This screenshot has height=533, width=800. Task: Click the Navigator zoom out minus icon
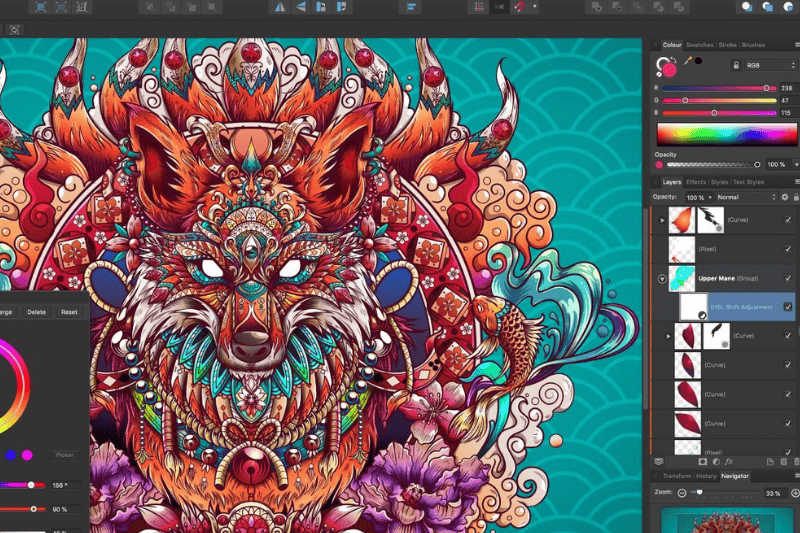pyautogui.click(x=682, y=493)
